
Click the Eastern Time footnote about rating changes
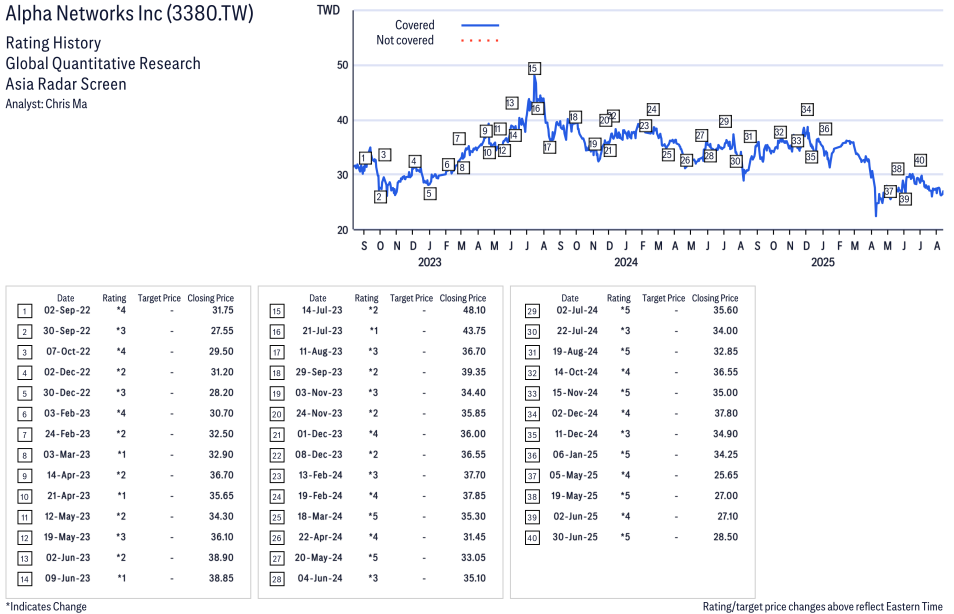pyautogui.click(x=823, y=607)
